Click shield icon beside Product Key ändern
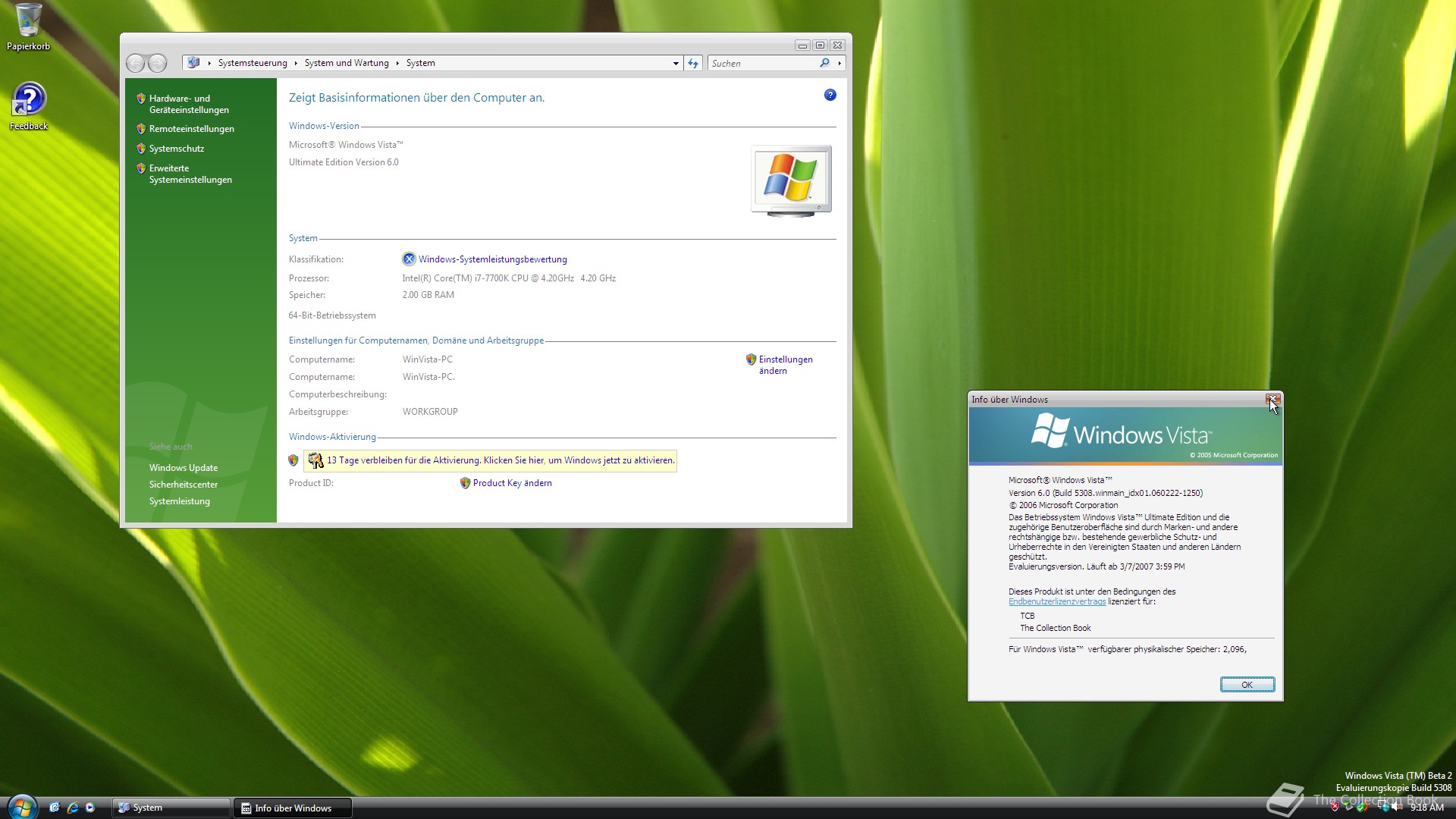Viewport: 1456px width, 819px height. tap(465, 483)
